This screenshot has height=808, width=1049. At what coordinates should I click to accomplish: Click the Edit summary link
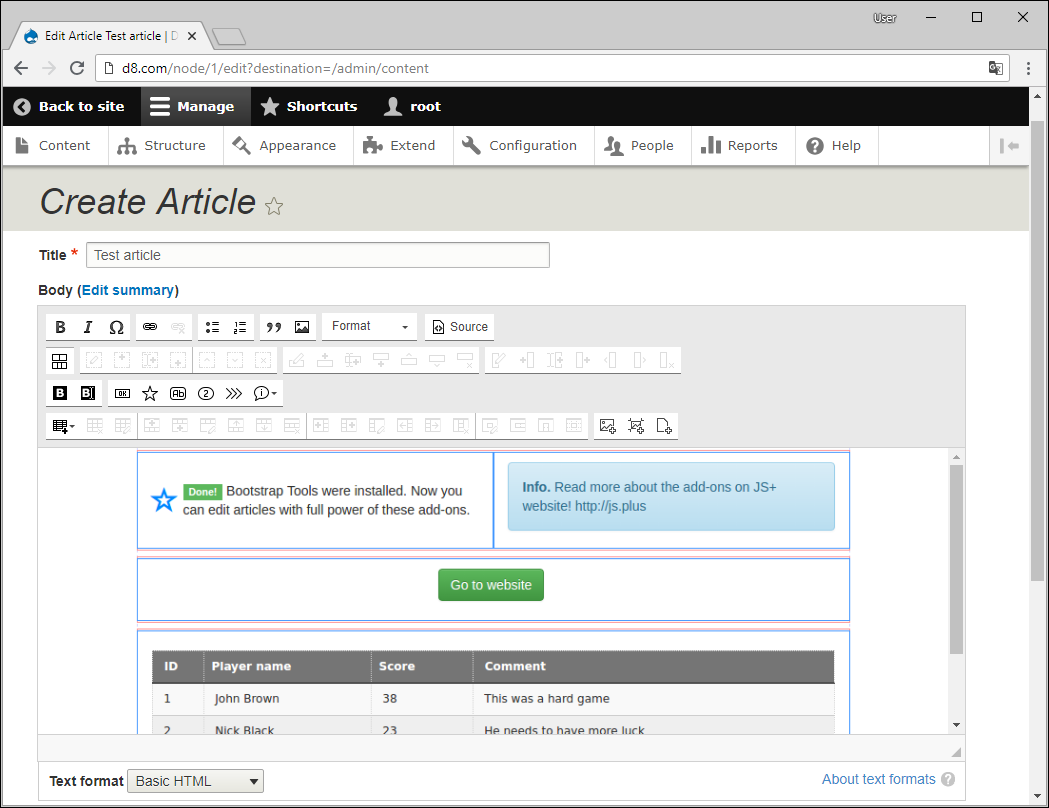pos(128,290)
